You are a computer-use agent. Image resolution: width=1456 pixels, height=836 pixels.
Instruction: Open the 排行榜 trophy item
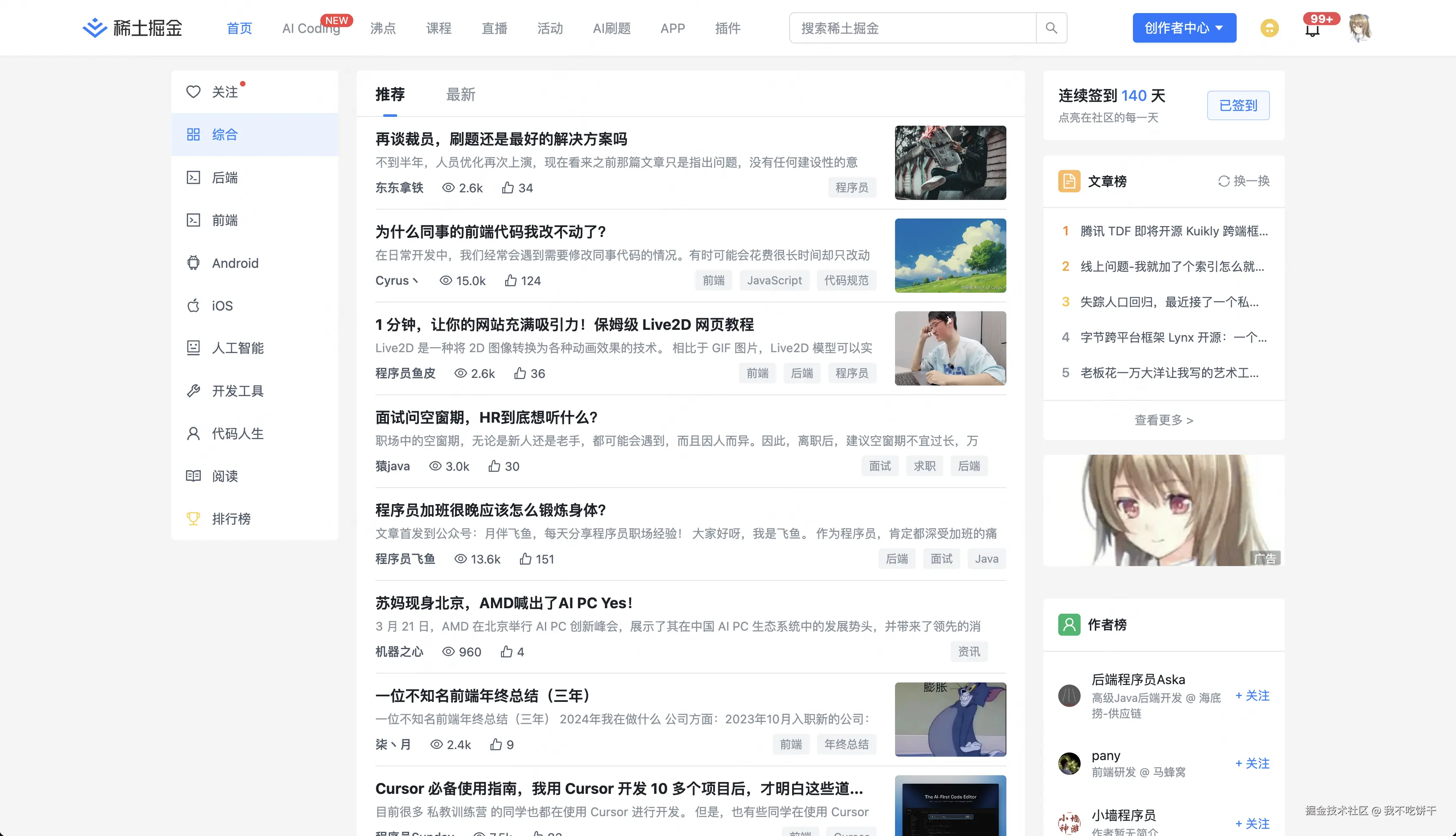tap(231, 518)
